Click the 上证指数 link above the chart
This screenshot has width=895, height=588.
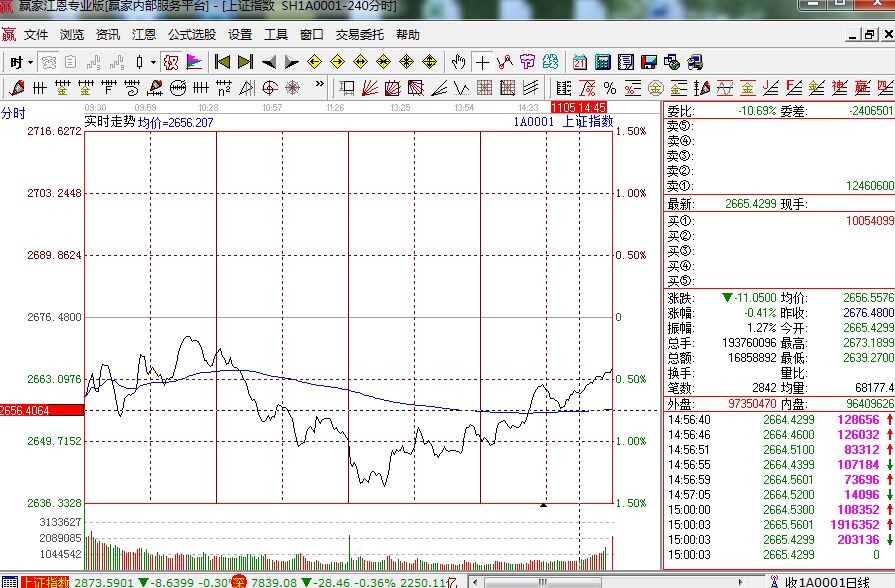tap(588, 122)
